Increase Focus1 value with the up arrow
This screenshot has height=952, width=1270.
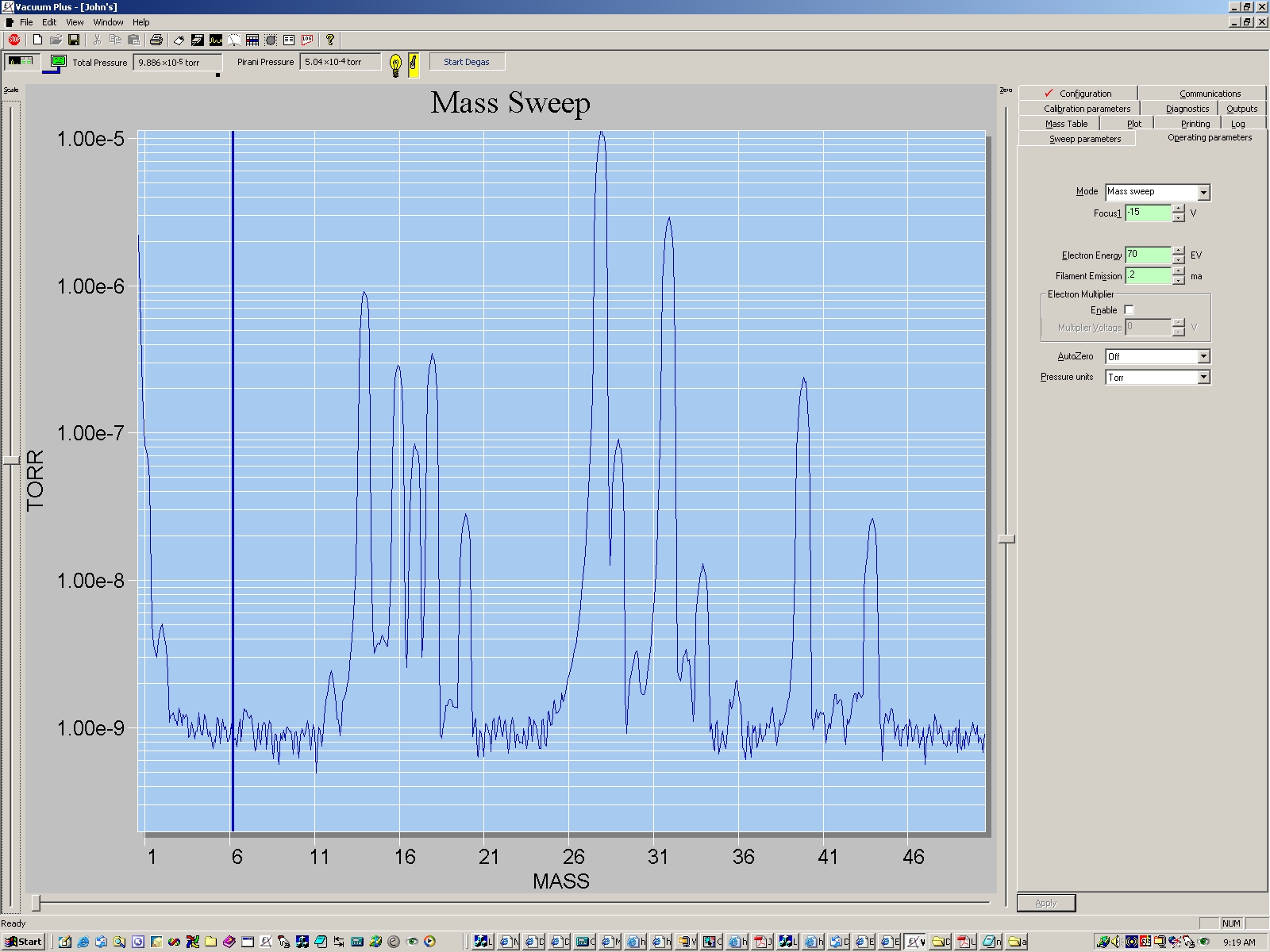pos(1178,209)
